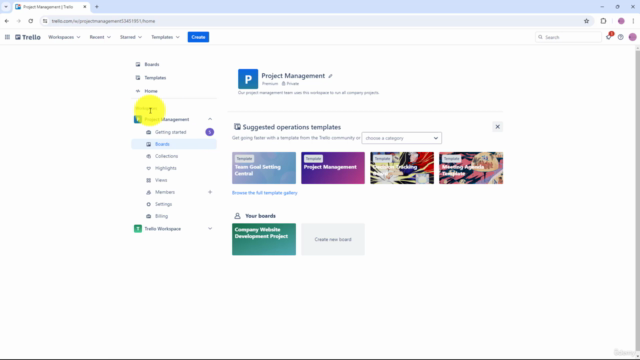640x360 pixels.
Task: Open the Meeting Agenda Template card
Action: [x=471, y=168]
